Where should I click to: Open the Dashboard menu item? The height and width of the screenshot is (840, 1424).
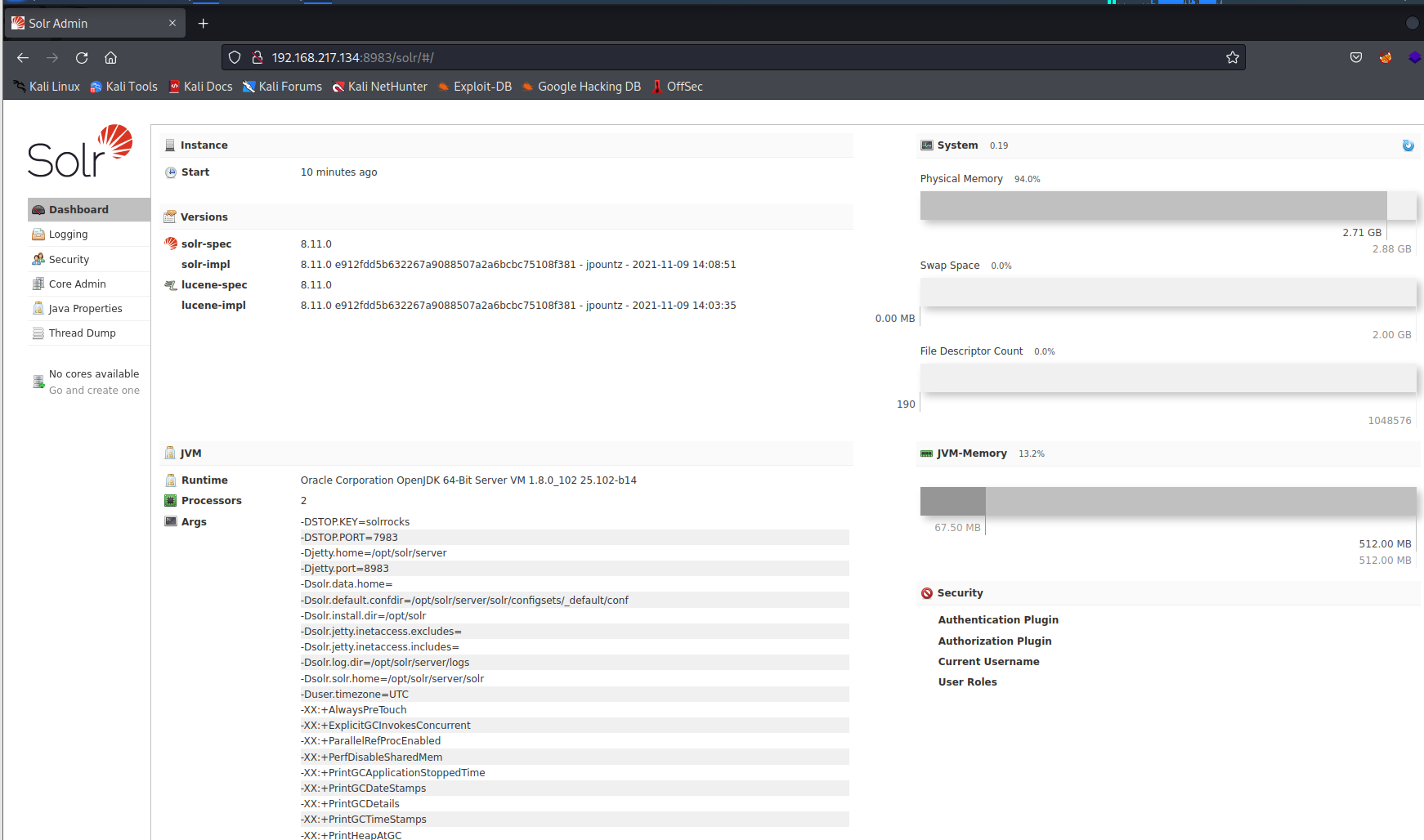click(x=89, y=210)
